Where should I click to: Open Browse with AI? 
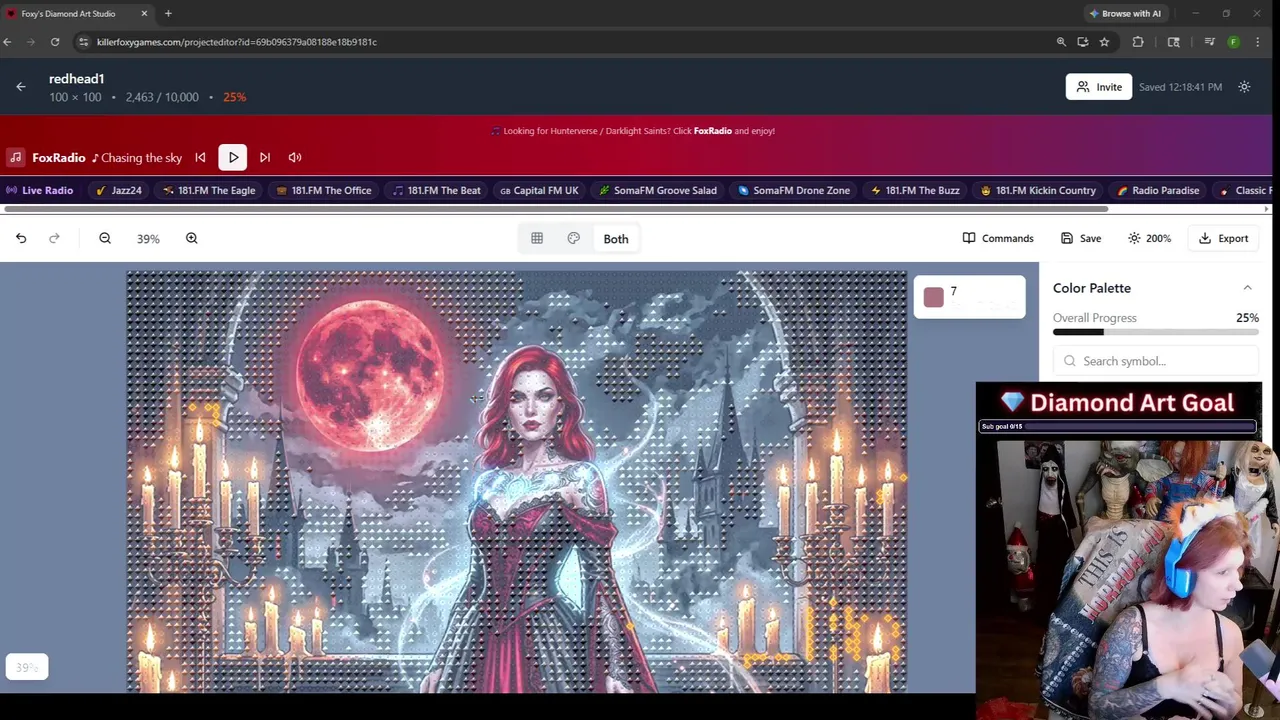(1124, 13)
